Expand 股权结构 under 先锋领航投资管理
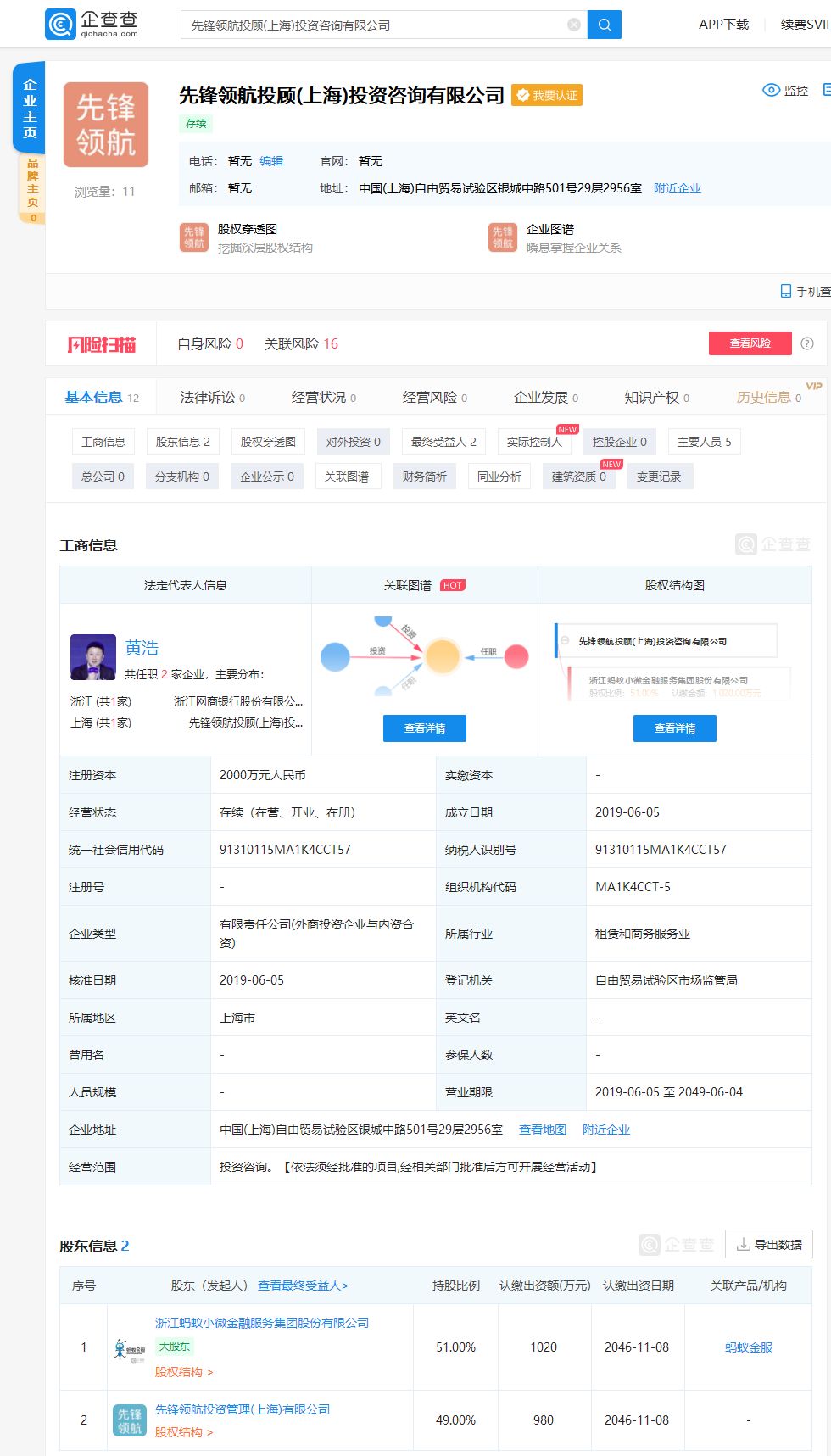 184,1432
